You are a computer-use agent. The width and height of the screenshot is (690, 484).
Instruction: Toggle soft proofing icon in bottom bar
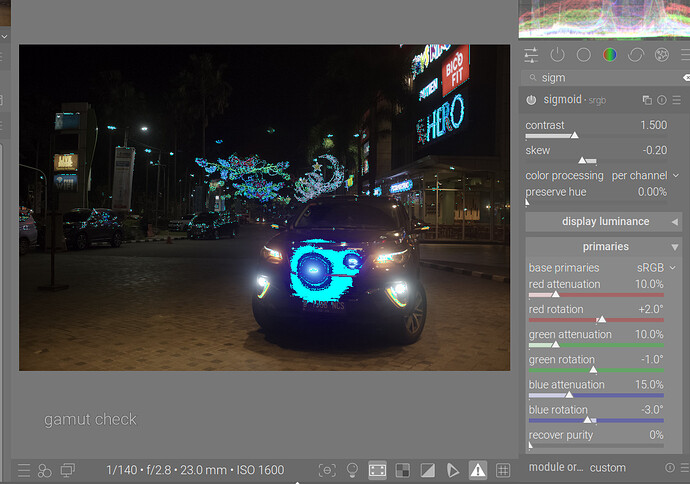[x=453, y=469]
